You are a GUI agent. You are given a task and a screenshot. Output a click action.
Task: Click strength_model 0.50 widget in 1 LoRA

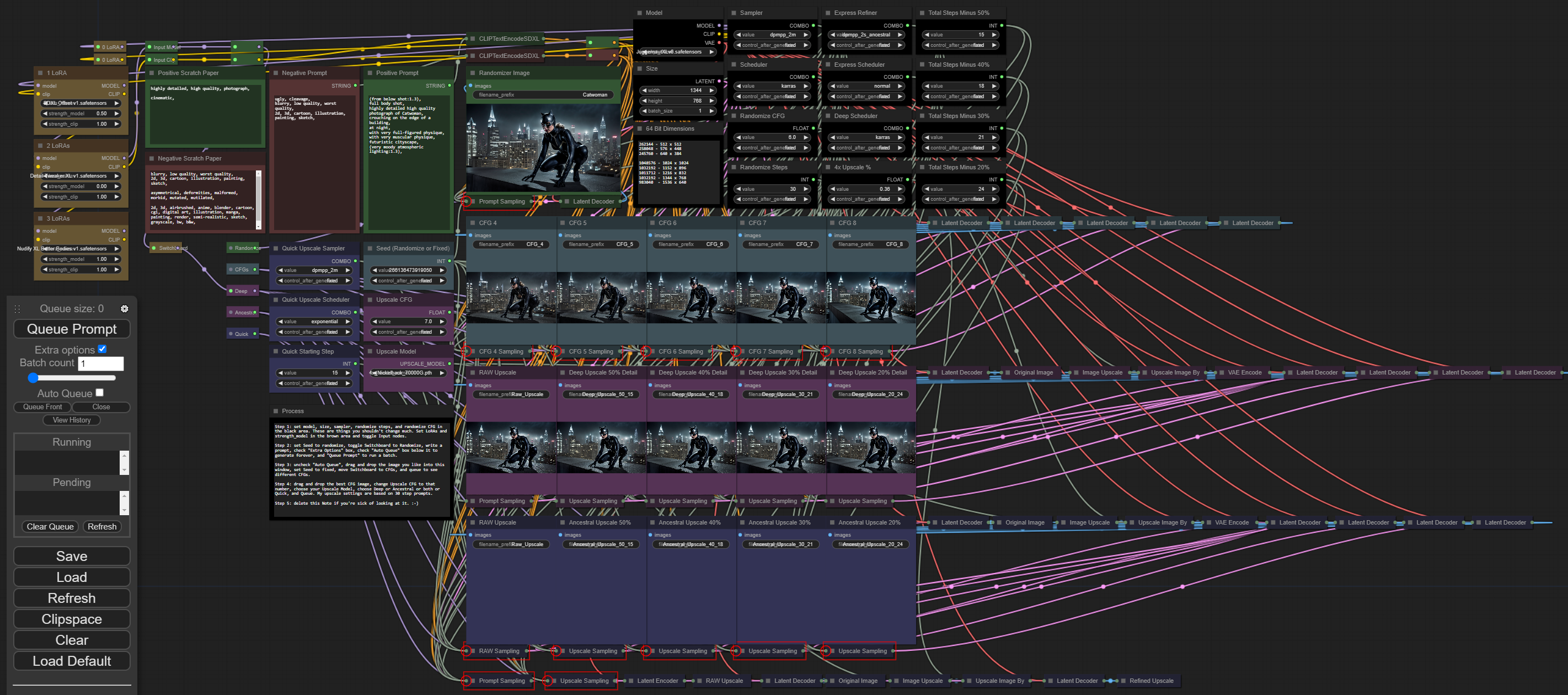click(x=81, y=114)
